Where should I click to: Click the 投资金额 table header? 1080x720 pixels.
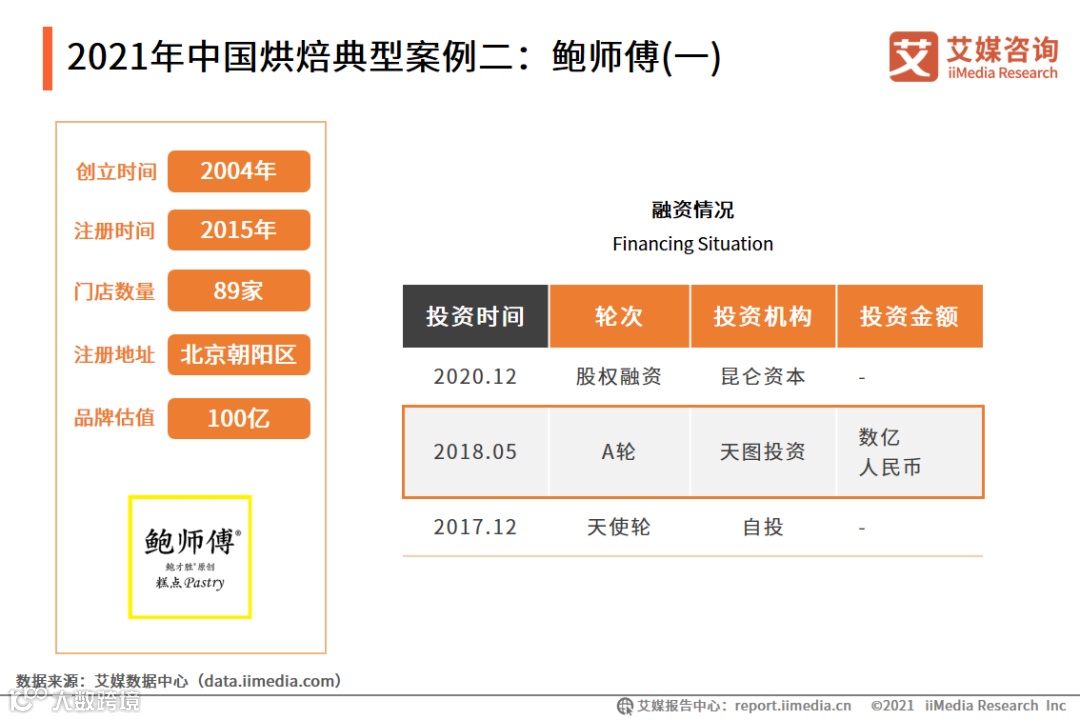pyautogui.click(x=910, y=316)
